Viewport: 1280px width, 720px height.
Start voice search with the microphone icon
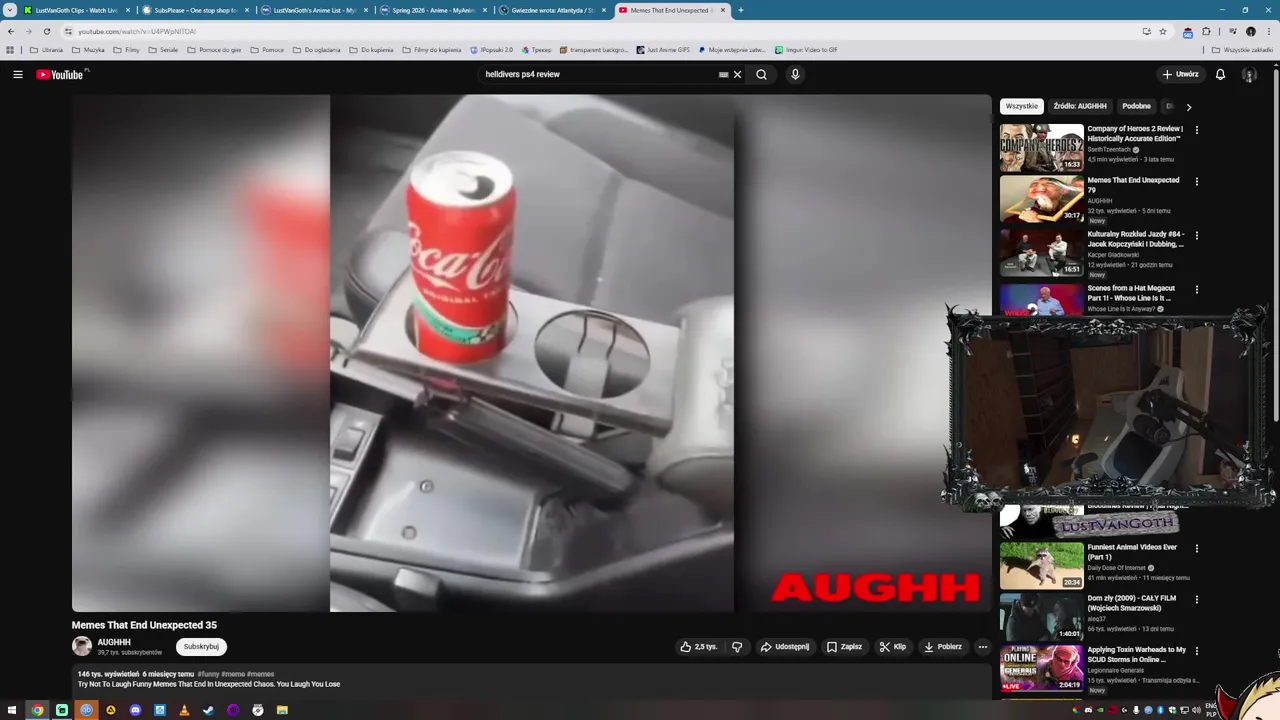click(795, 74)
